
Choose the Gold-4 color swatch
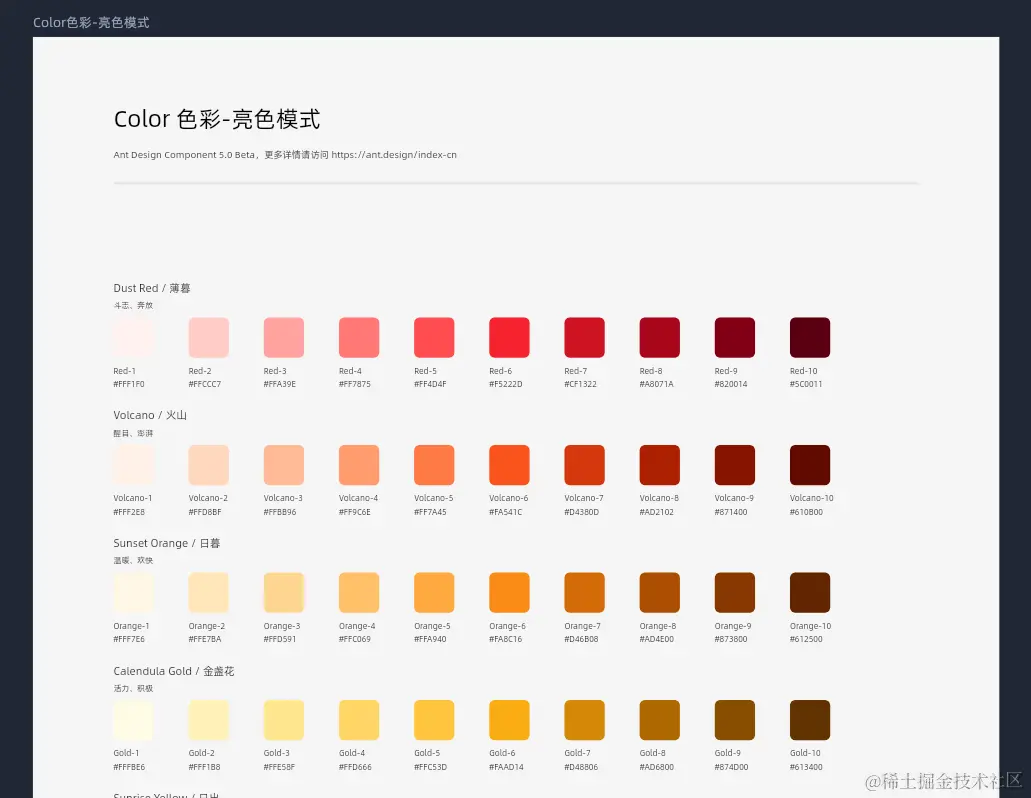pyautogui.click(x=359, y=720)
